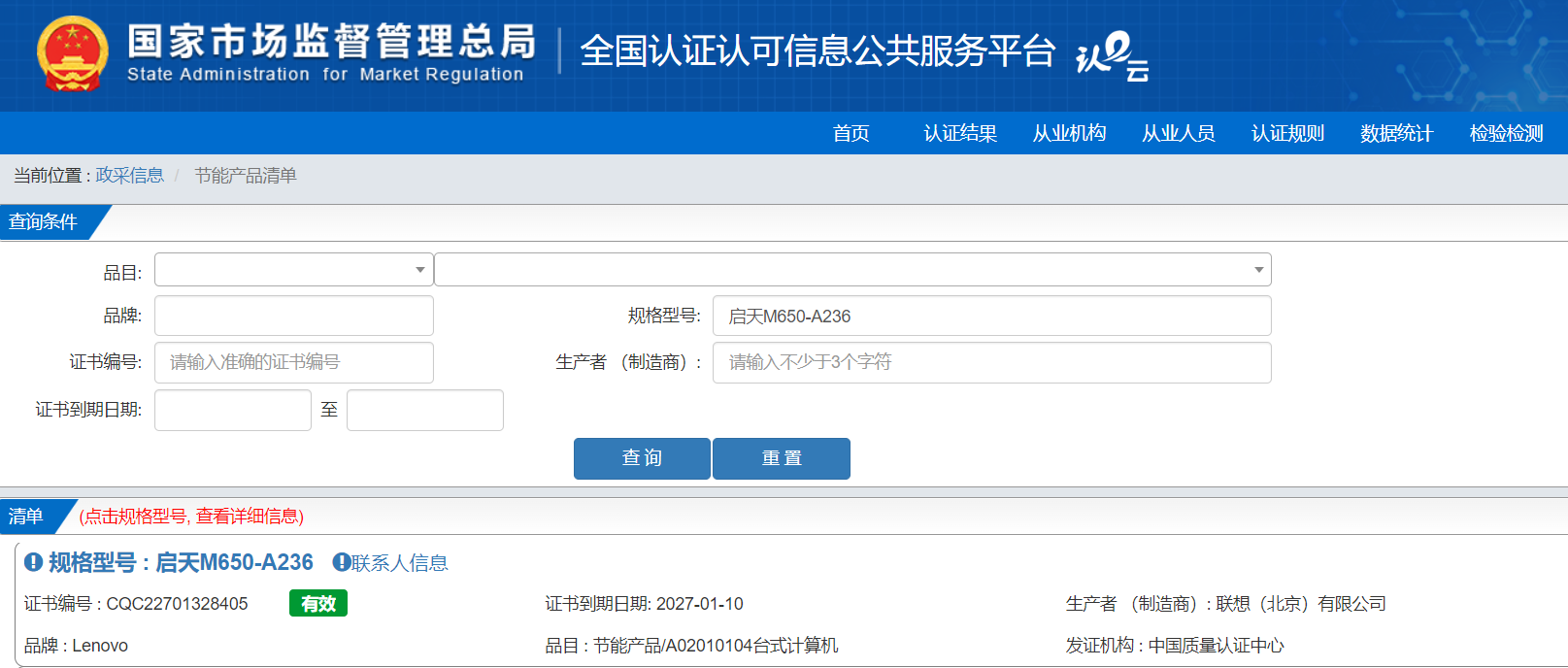Viewport: 1568px width, 668px height.
Task: Click the manufacturer 联想（北京）有限公司 text
Action: coord(1301,604)
